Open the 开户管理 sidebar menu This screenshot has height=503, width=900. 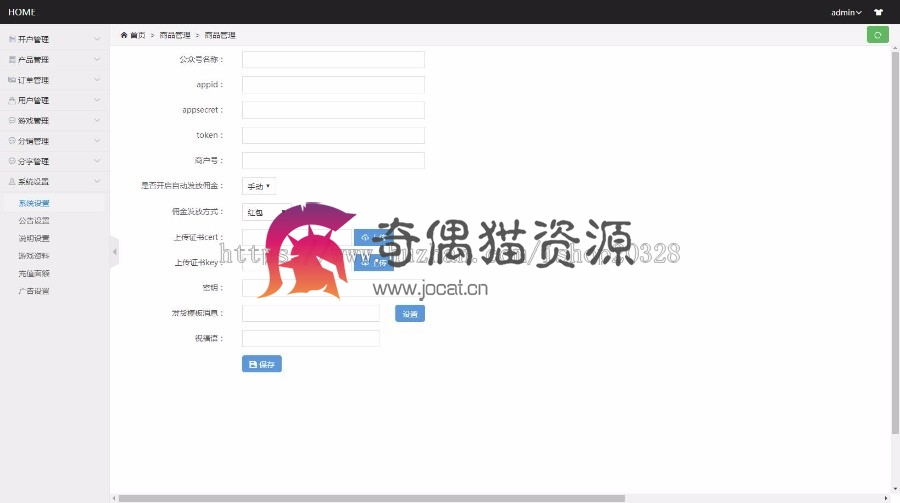55,39
